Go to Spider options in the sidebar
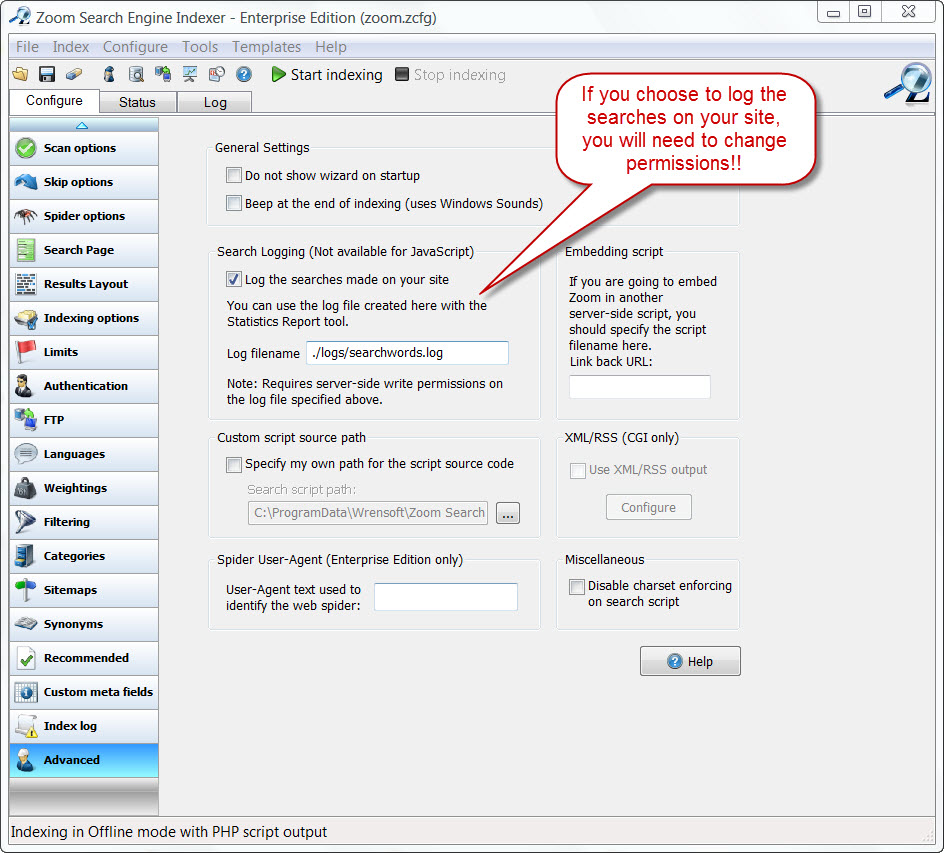The width and height of the screenshot is (944, 853). (x=84, y=216)
